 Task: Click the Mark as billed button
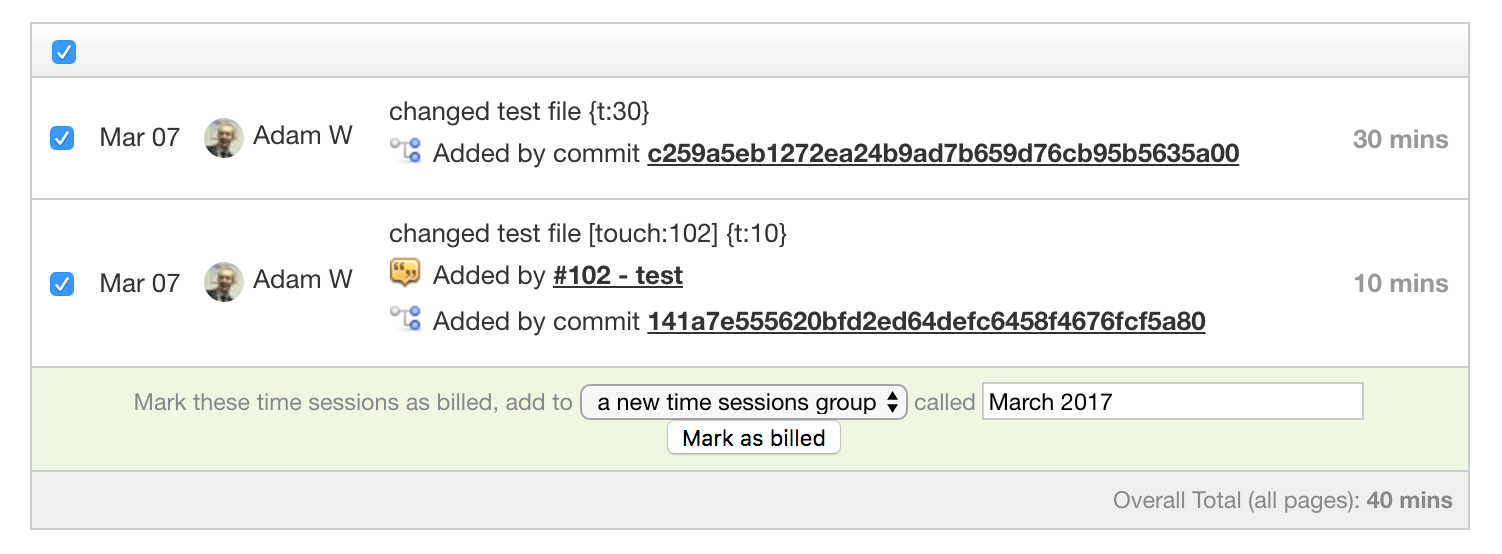tap(754, 438)
